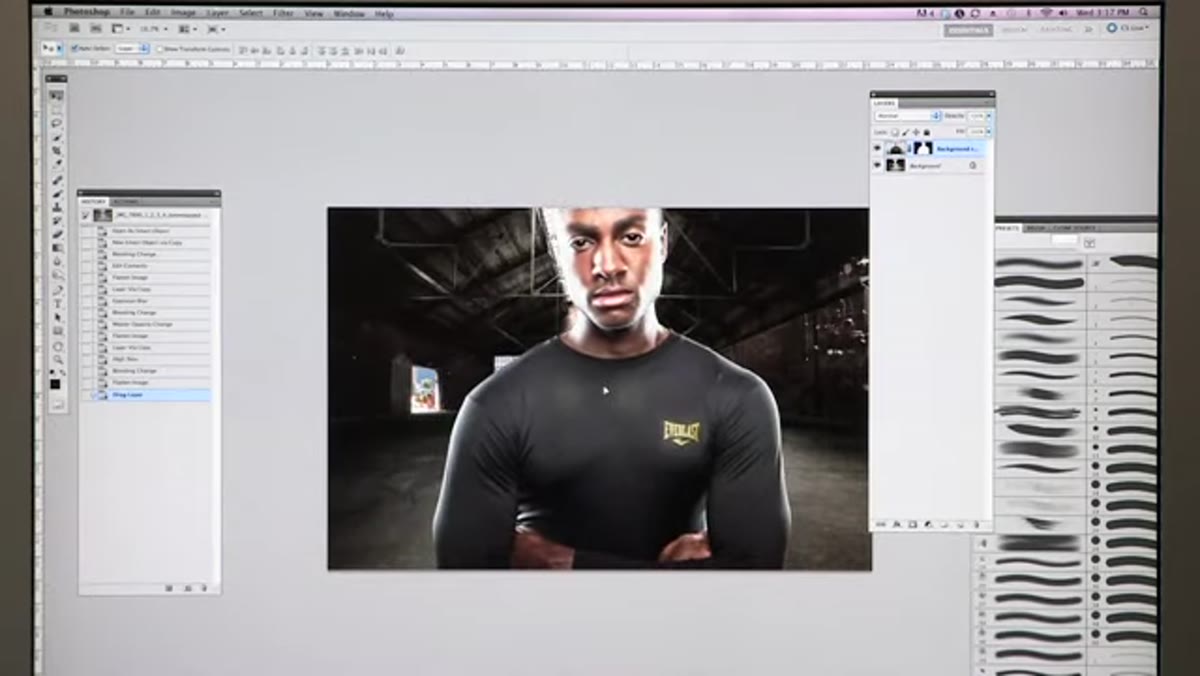The image size is (1200, 676).
Task: Click Align top edges in options bar
Action: [243, 49]
